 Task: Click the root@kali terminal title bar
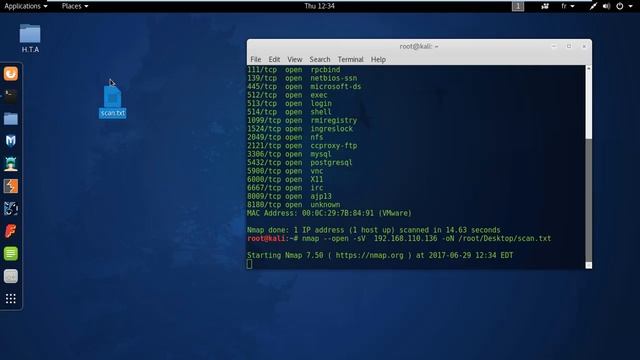pos(419,47)
